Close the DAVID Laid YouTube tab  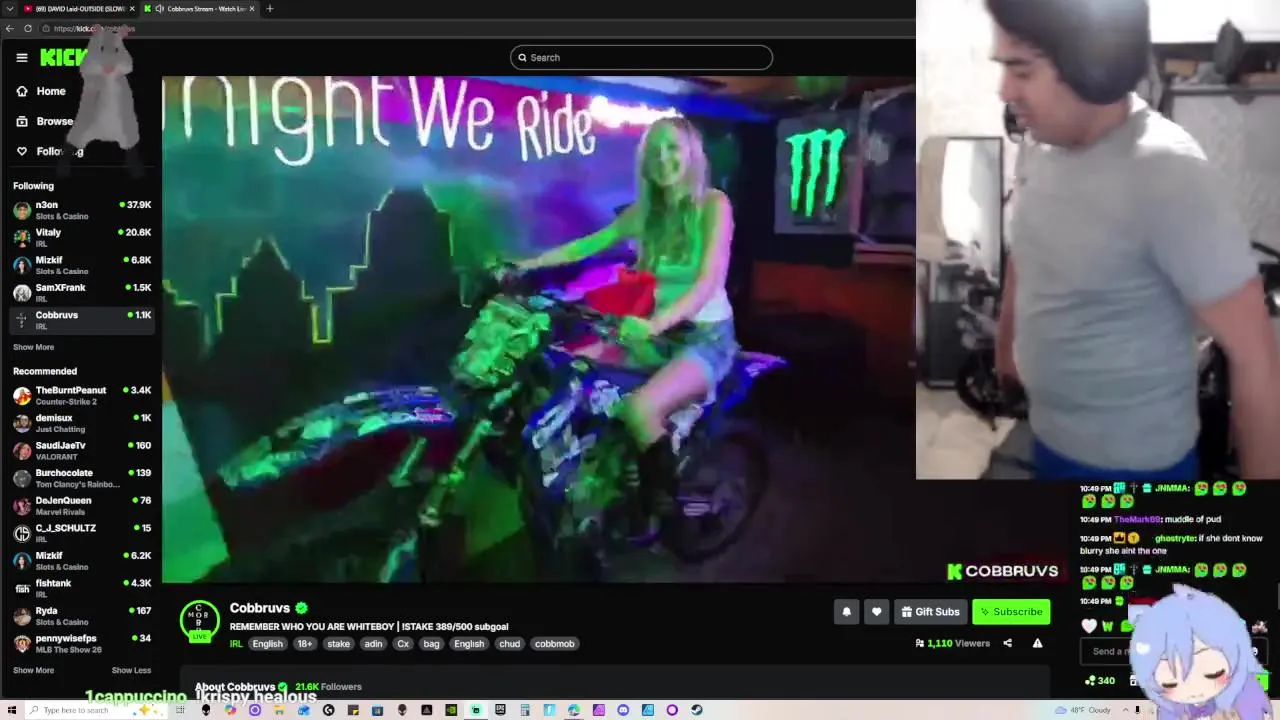[x=131, y=9]
